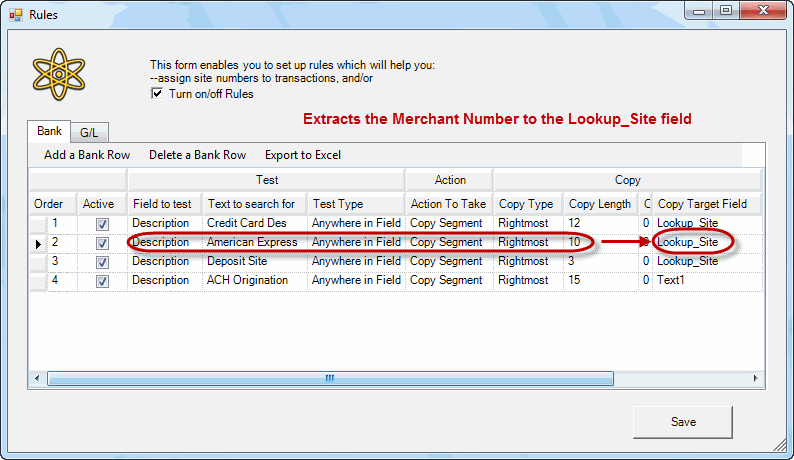
Task: Toggle Active checkbox for rule 3
Action: 102,262
